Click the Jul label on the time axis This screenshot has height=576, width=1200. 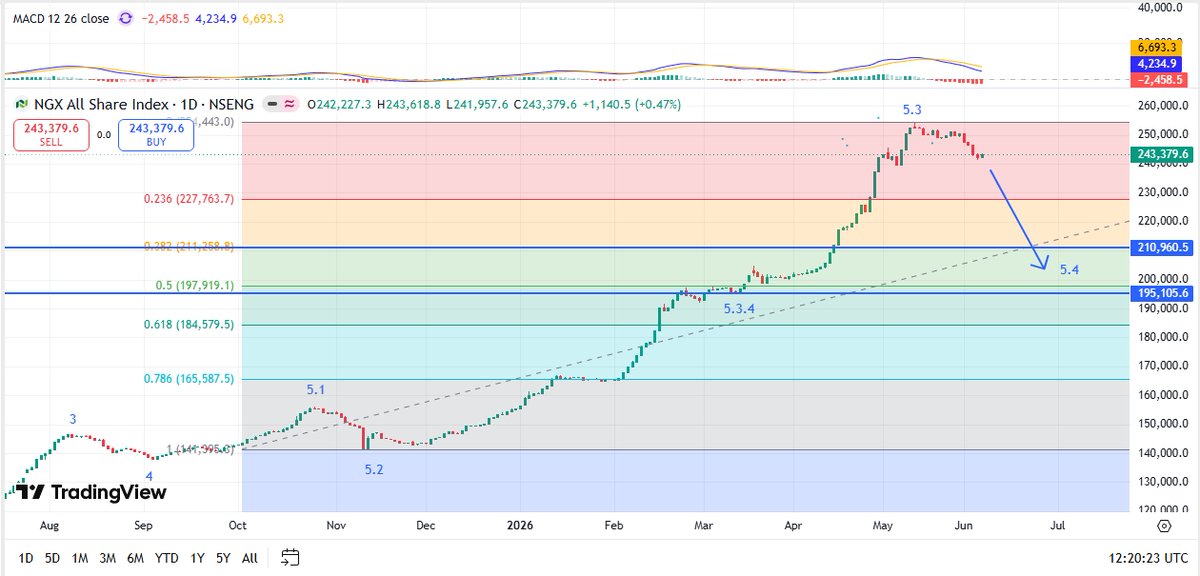1059,524
